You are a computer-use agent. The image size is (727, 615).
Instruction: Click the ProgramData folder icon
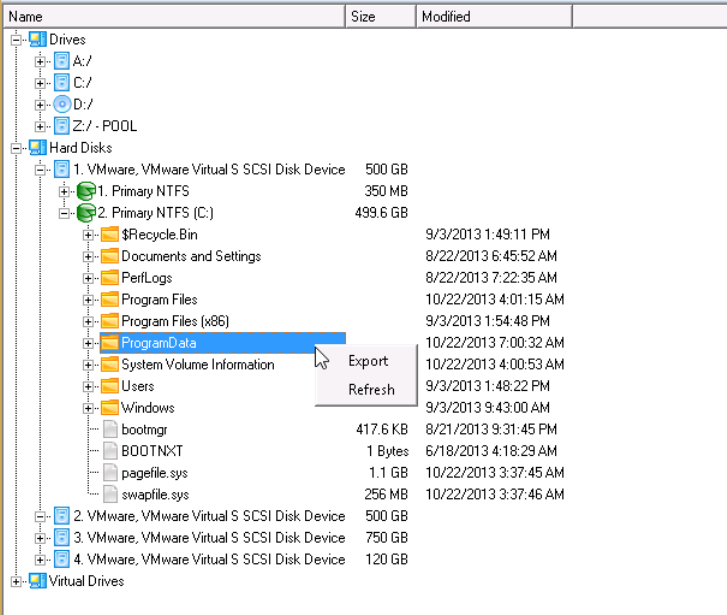point(109,343)
